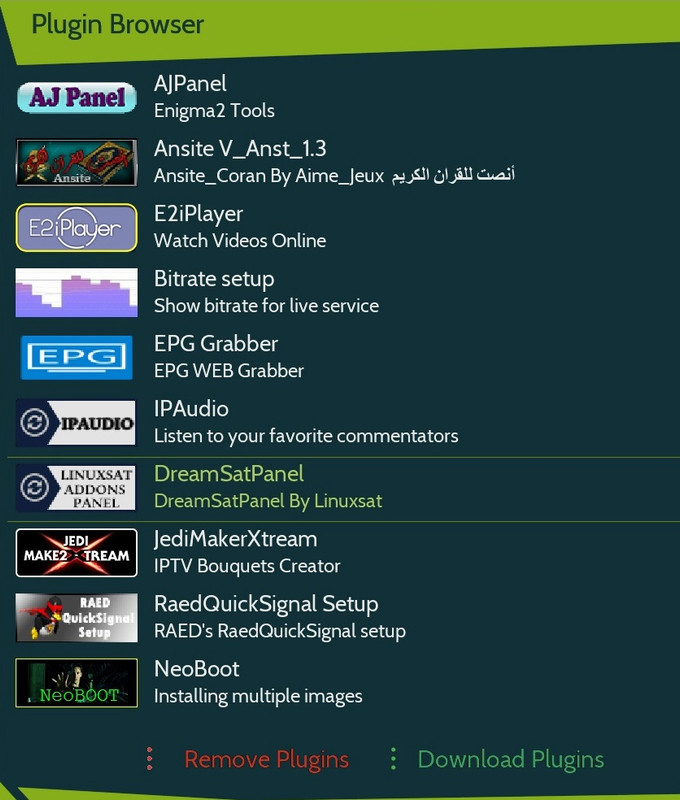Click Listen to your favorite commentators text
Image resolution: width=680 pixels, height=800 pixels.
coord(306,436)
